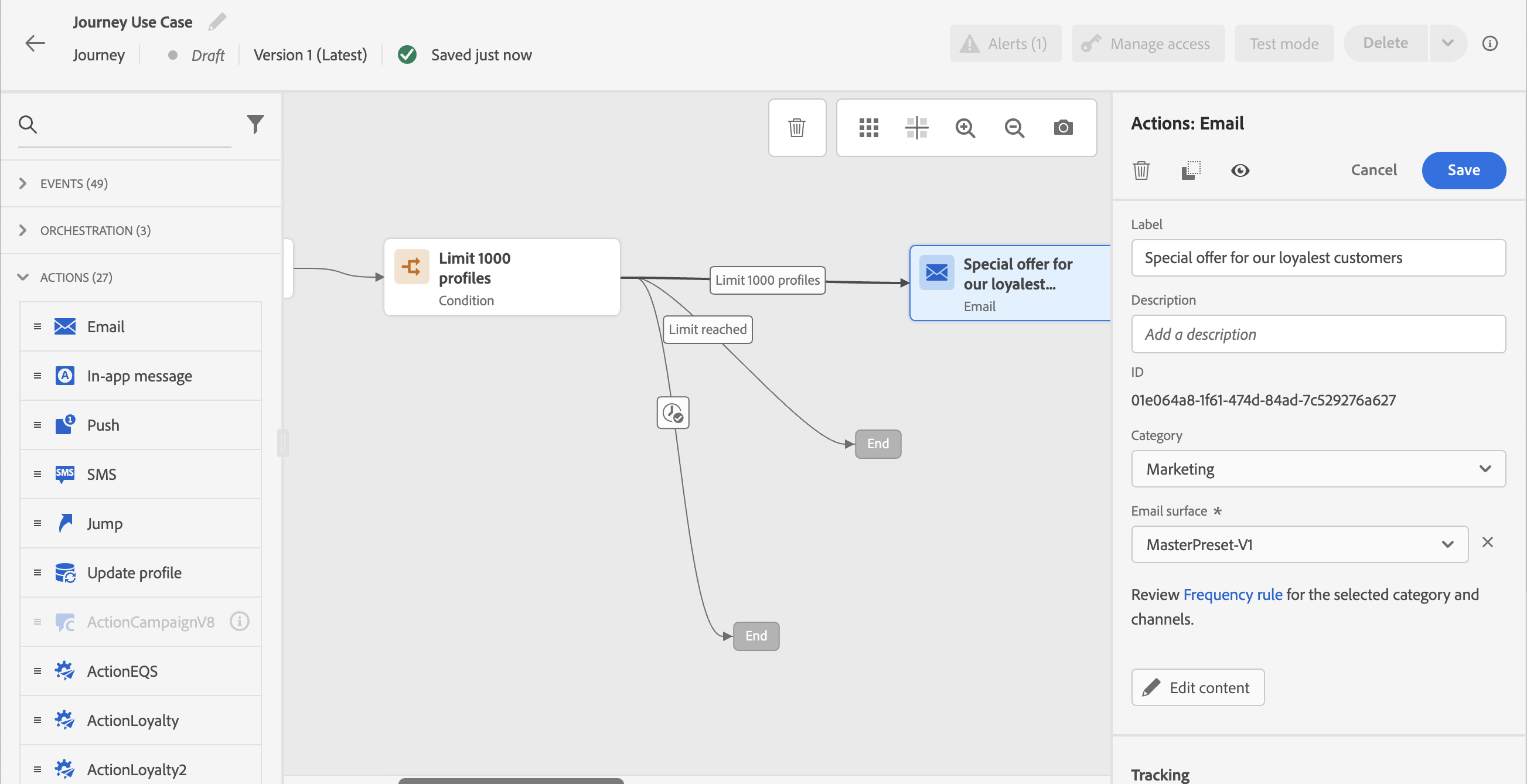Select the Push action in palette

(103, 425)
